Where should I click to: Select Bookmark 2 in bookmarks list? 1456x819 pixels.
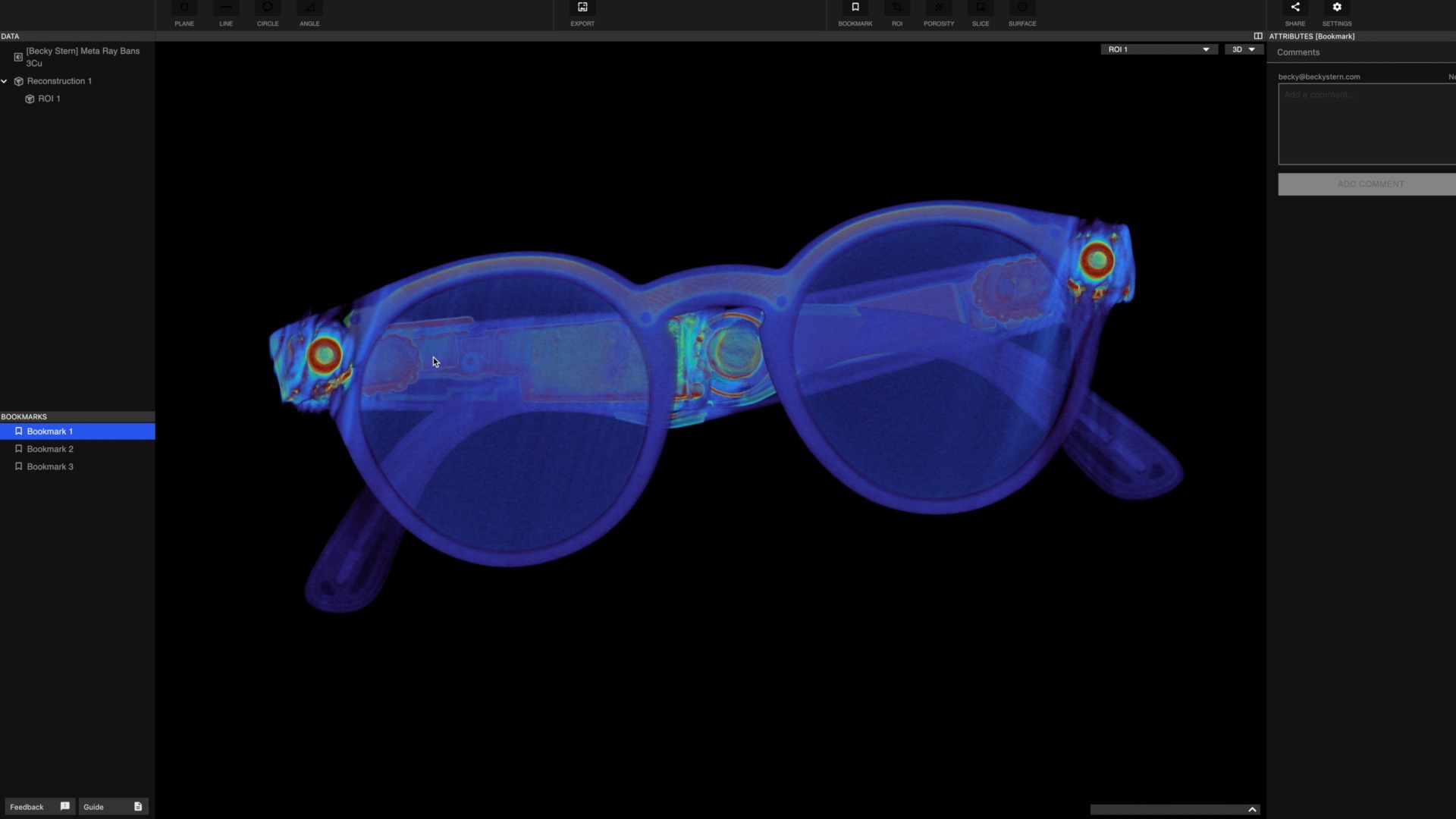click(50, 449)
